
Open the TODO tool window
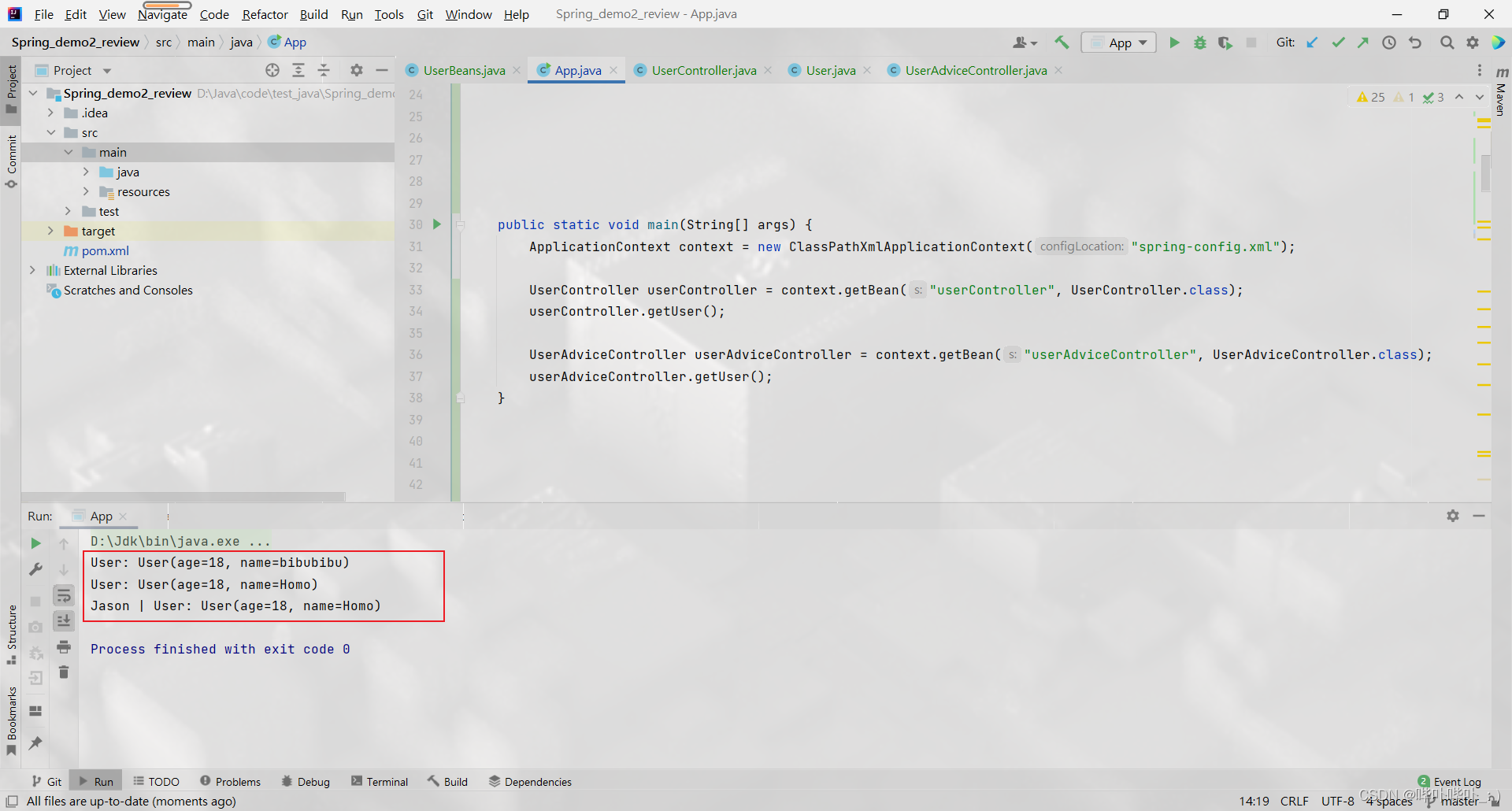156,781
